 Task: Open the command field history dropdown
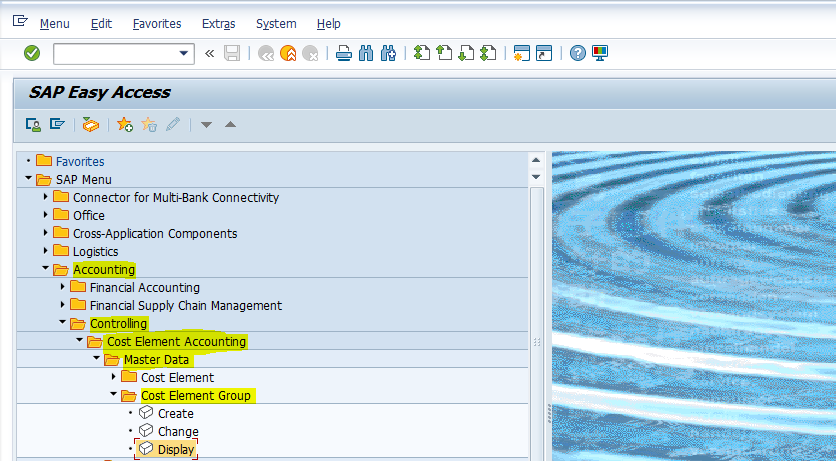coord(184,53)
